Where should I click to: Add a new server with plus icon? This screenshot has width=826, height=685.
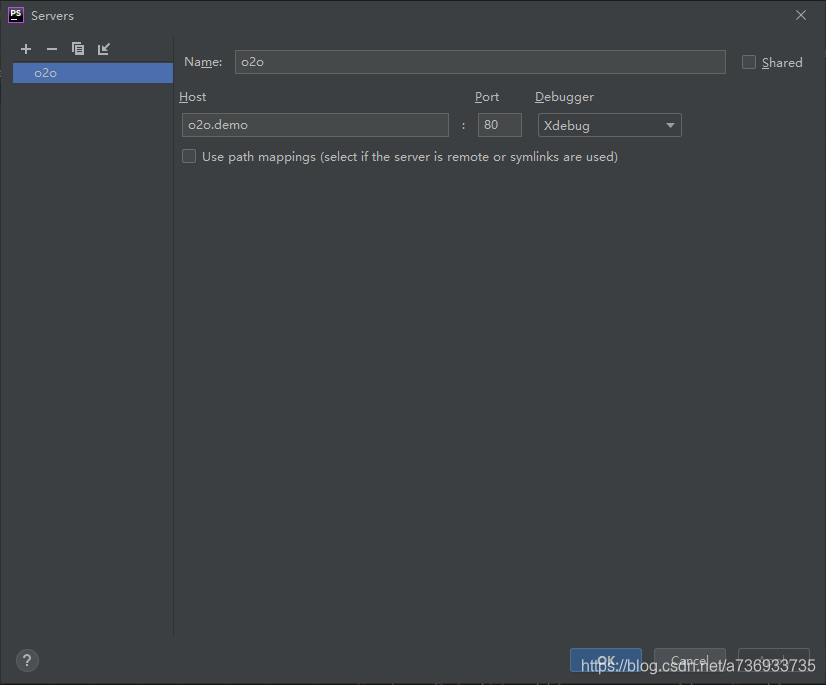click(x=25, y=48)
